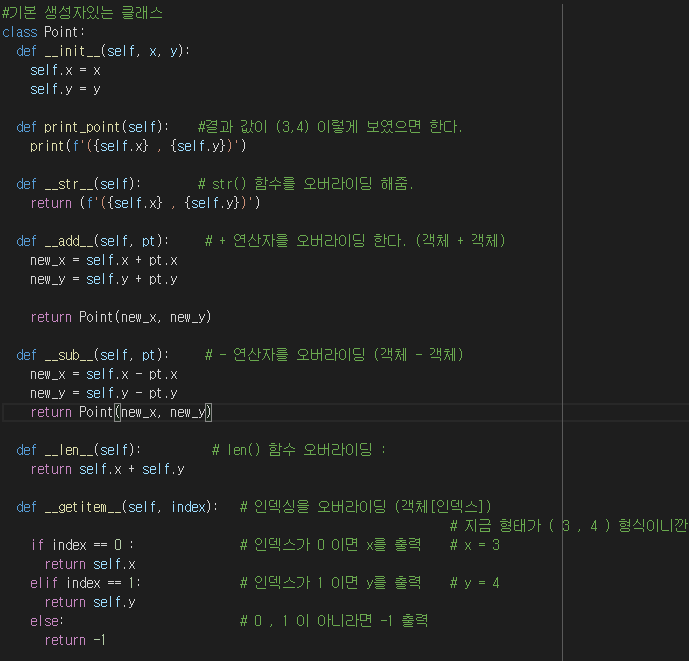Image resolution: width=689 pixels, height=661 pixels.
Task: Click line 'return self.x'
Action: [90, 564]
